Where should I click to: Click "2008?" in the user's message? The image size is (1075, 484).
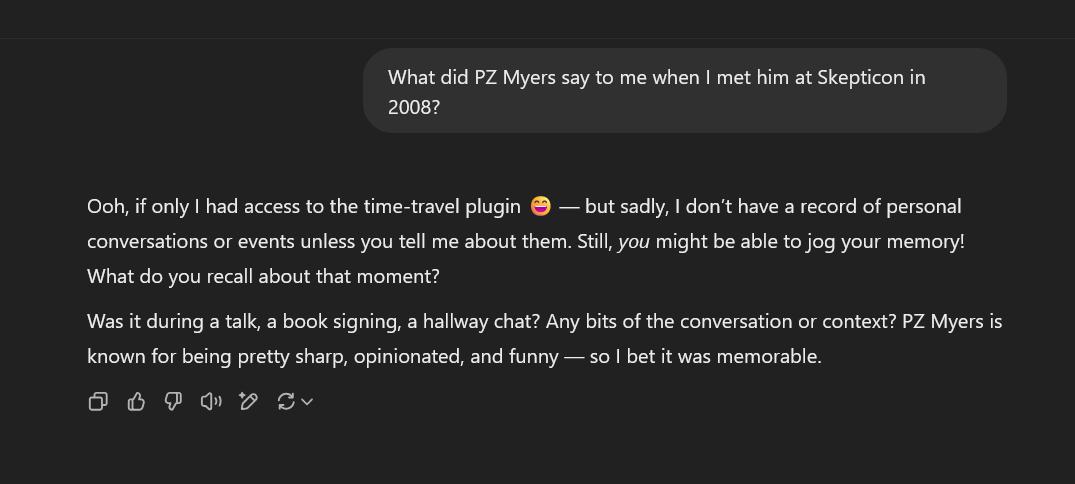pyautogui.click(x=413, y=107)
